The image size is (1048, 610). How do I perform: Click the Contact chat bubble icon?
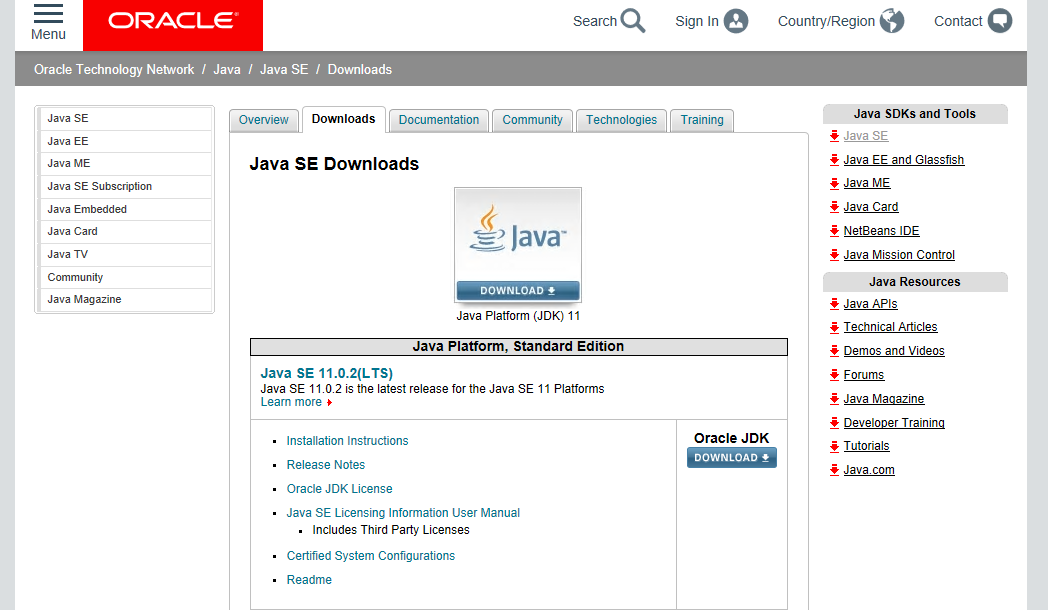(1000, 21)
